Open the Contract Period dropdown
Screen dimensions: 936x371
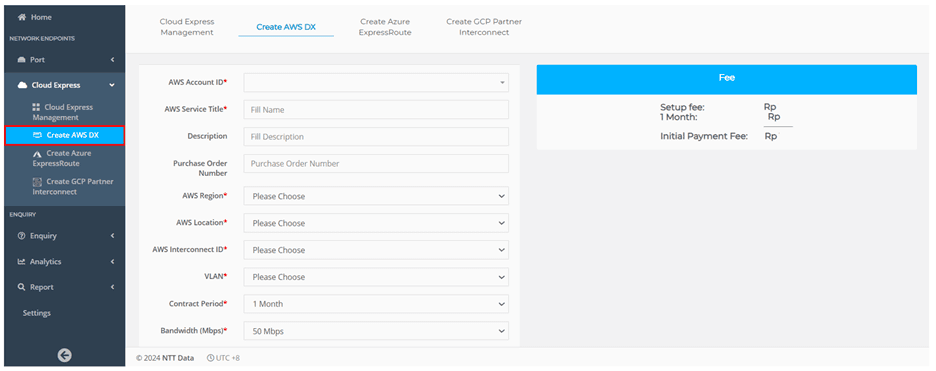(376, 304)
